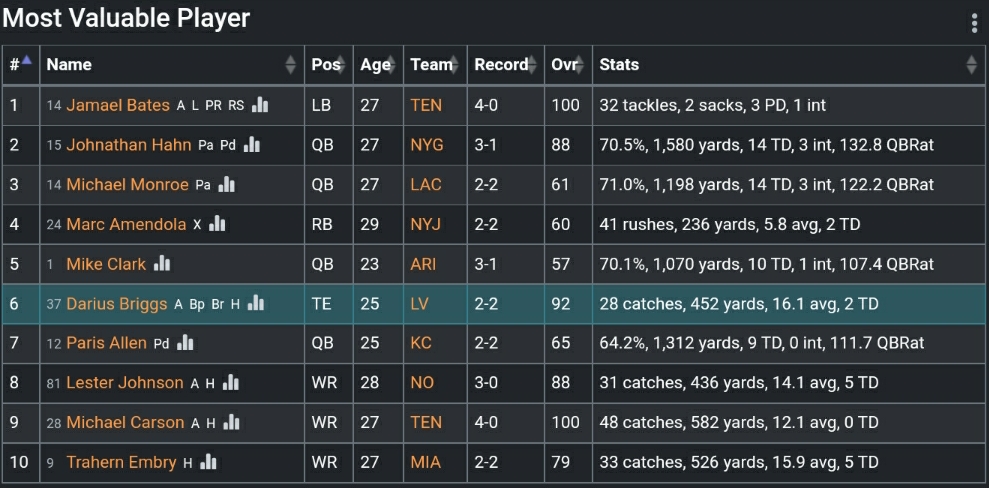Sort by the Ovr column header

click(566, 65)
